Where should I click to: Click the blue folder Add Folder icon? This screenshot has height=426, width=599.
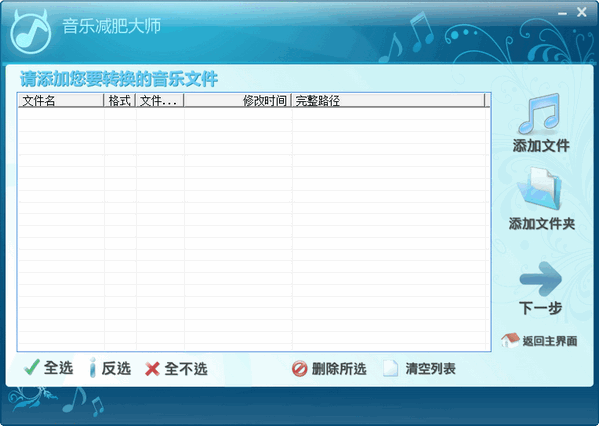pyautogui.click(x=539, y=189)
